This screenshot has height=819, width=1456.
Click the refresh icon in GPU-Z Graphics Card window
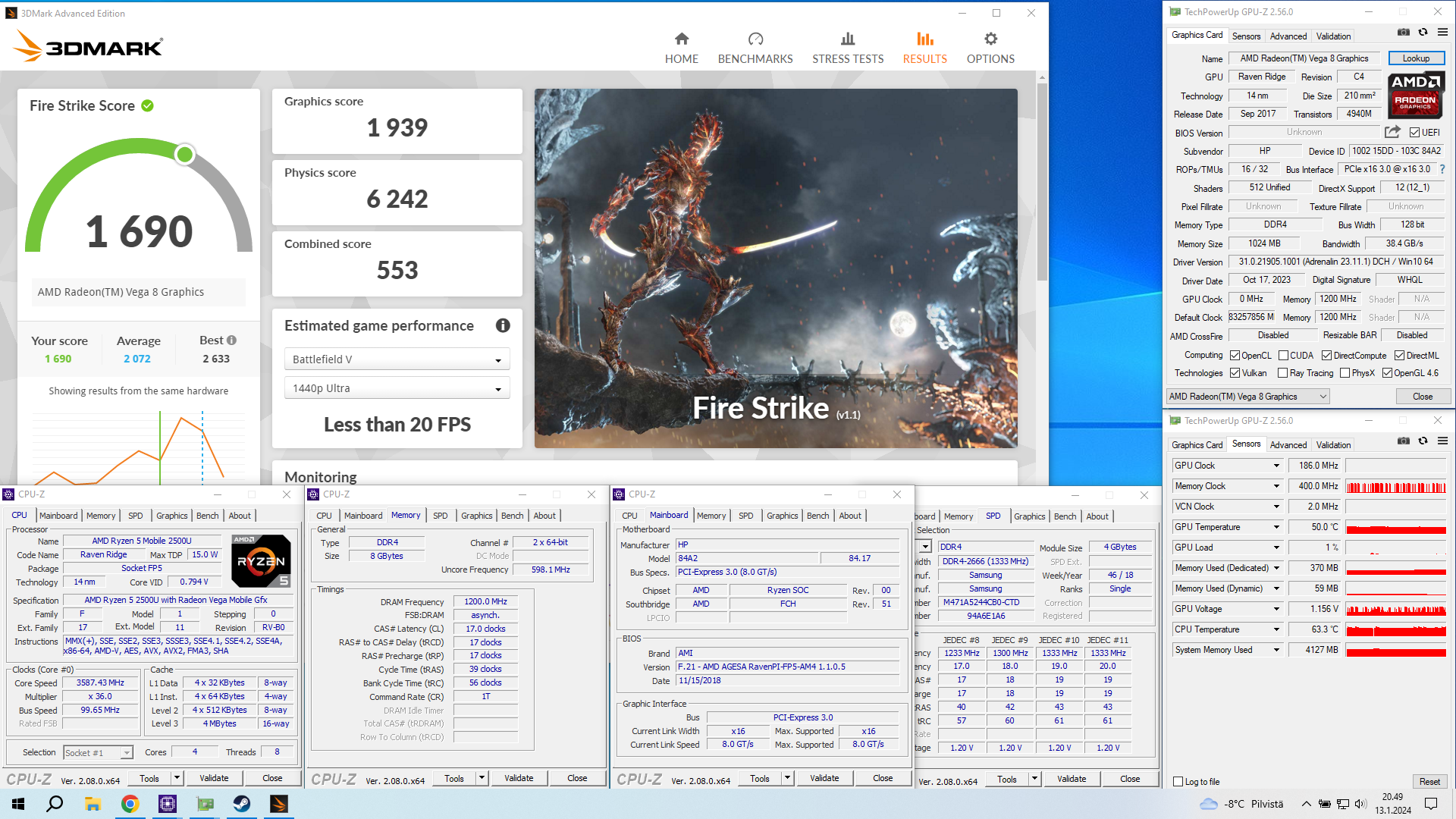[1423, 33]
